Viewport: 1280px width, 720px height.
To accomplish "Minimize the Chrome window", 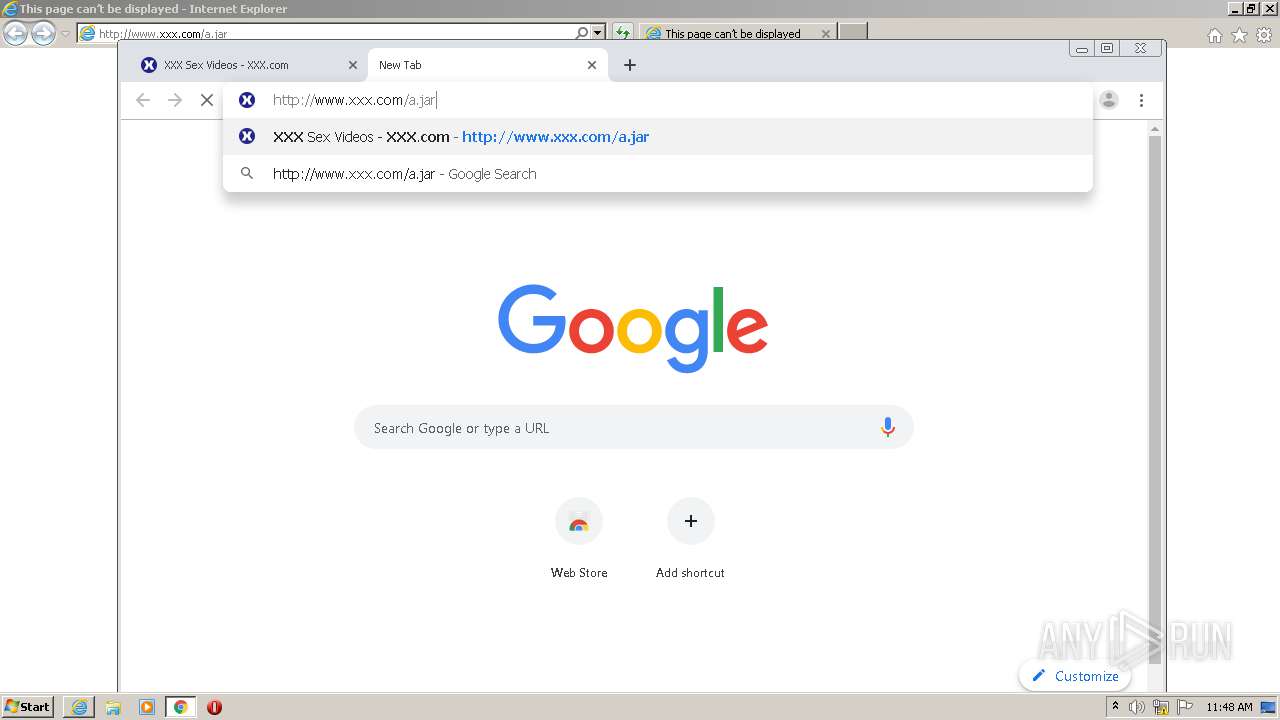I will (1082, 48).
